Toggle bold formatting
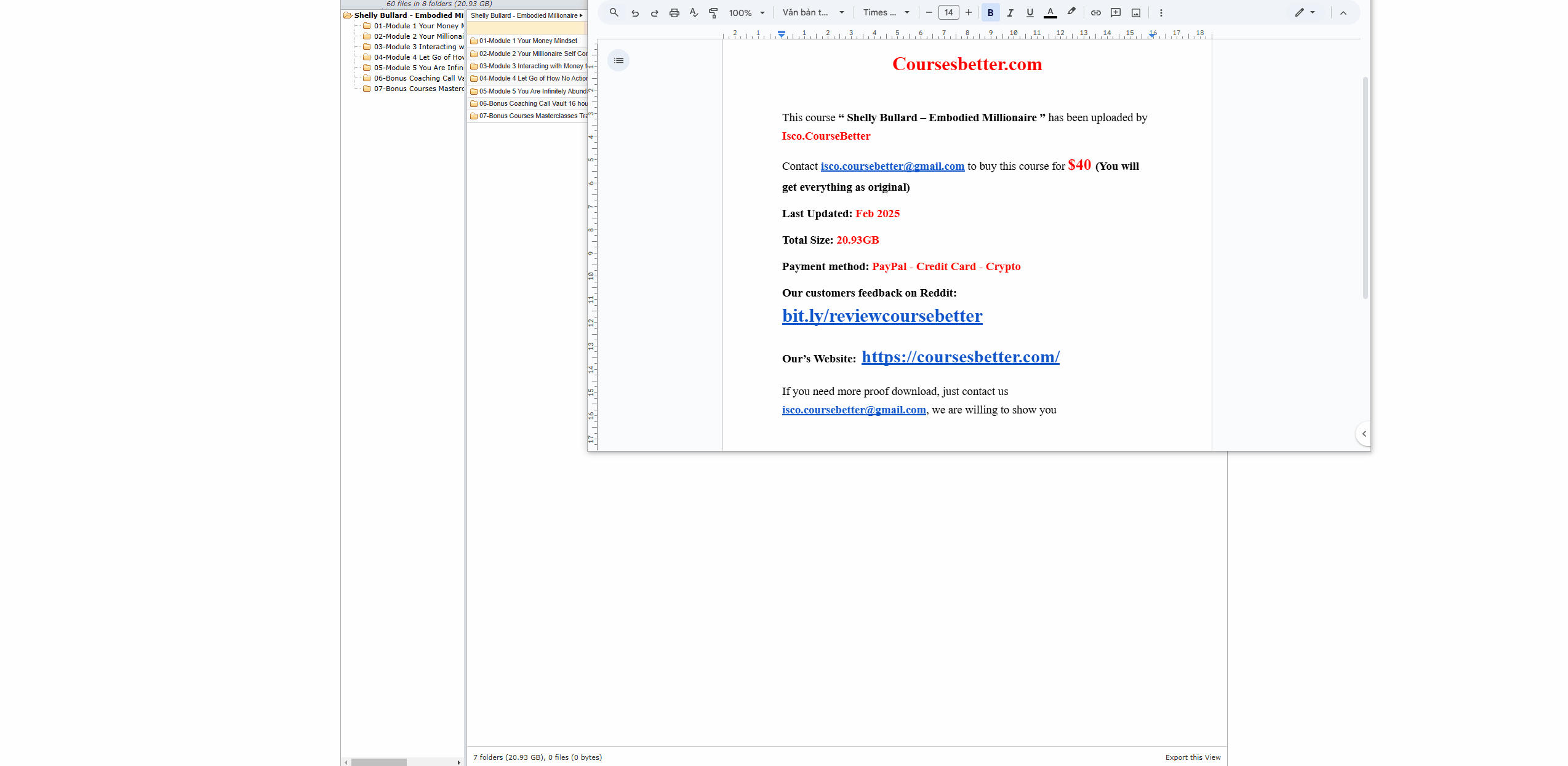The width and height of the screenshot is (1568, 766). [991, 13]
